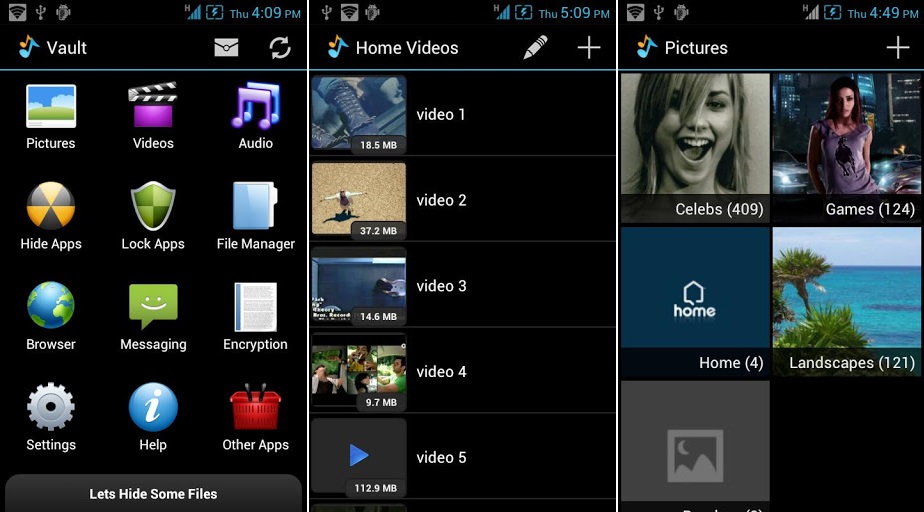Image resolution: width=924 pixels, height=512 pixels.
Task: Click the Help info icon
Action: pos(153,407)
